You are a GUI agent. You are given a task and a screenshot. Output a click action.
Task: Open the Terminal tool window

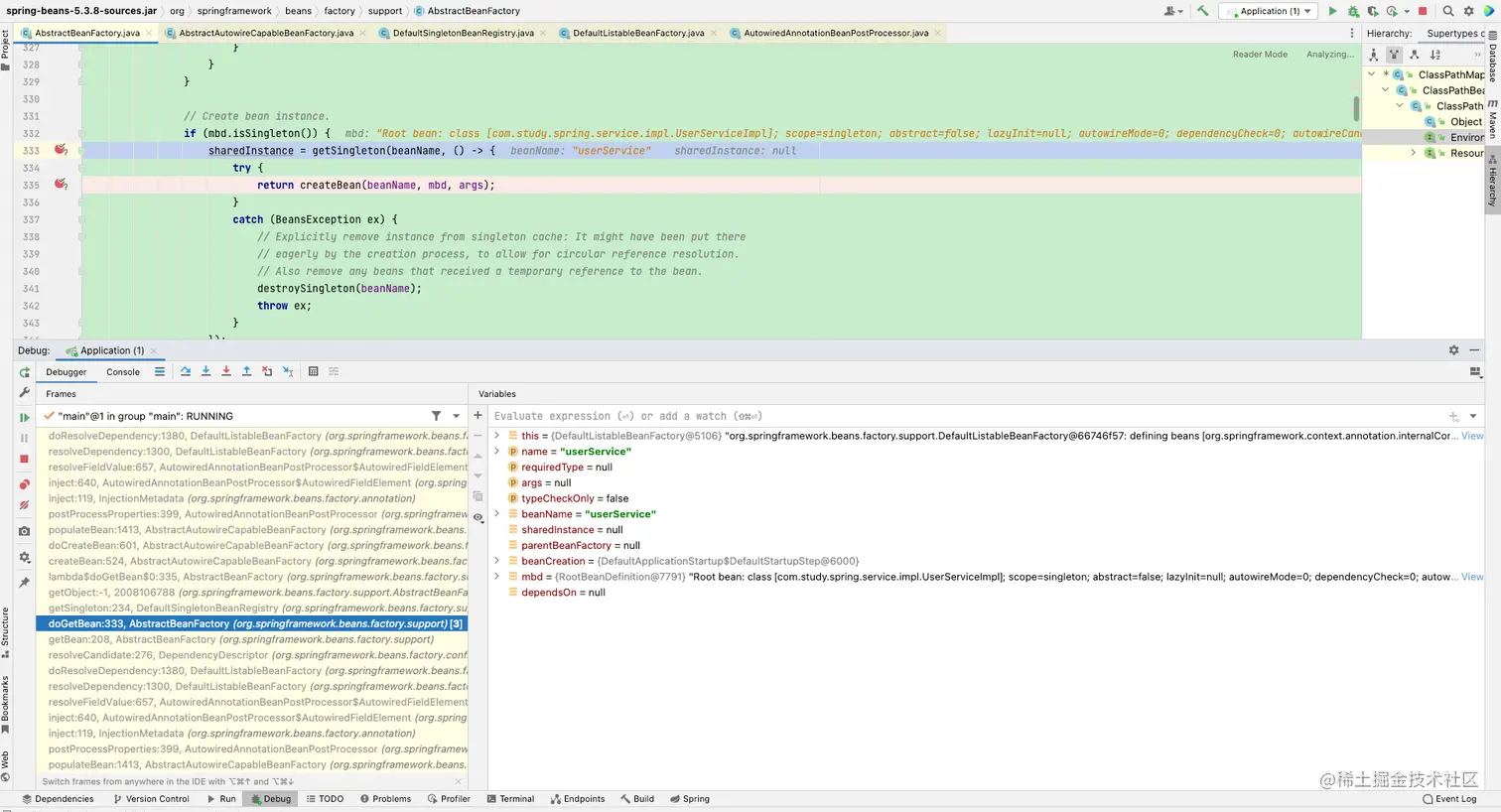(x=510, y=799)
